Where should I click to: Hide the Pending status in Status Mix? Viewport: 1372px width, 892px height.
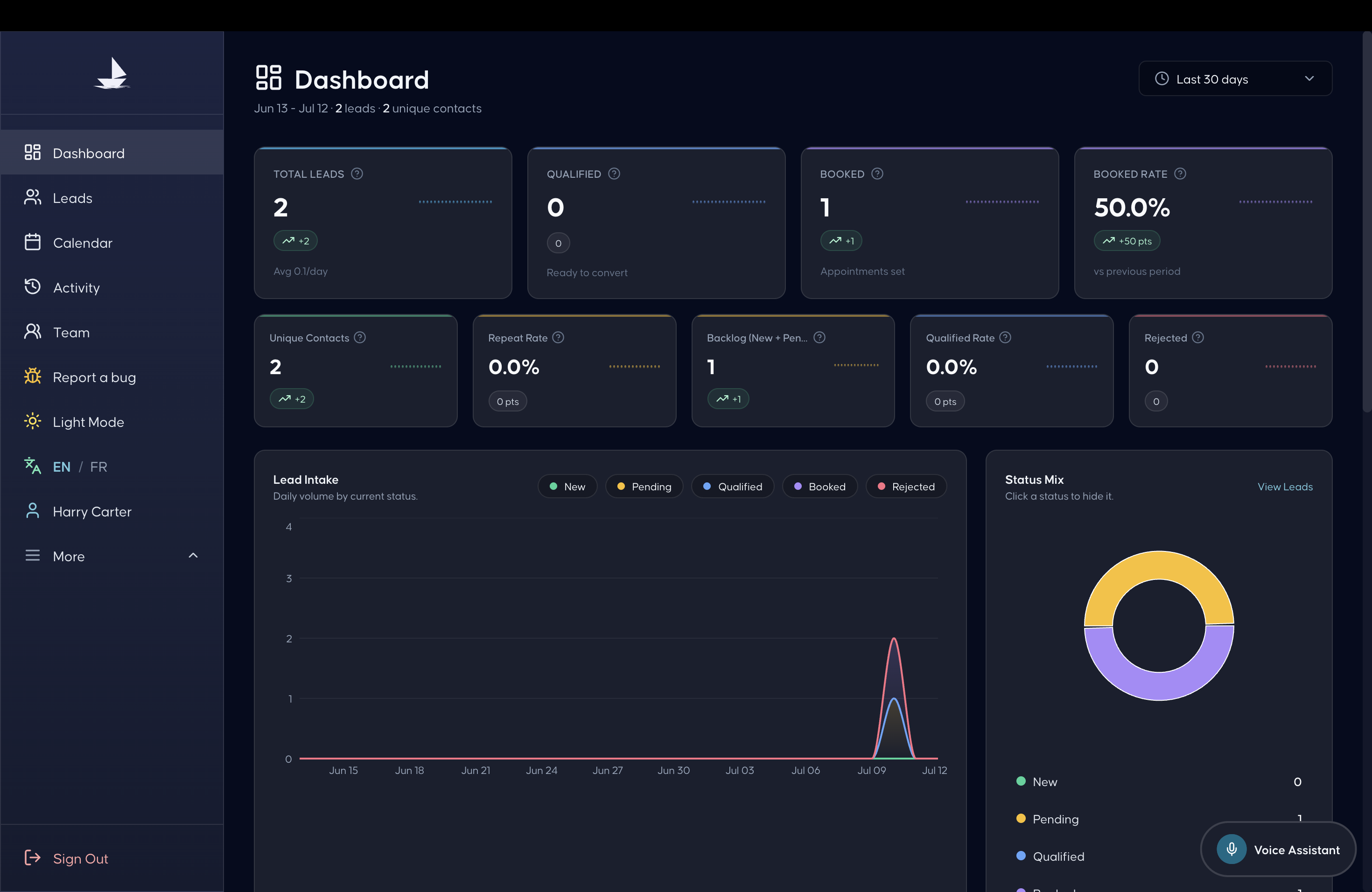click(1159, 819)
